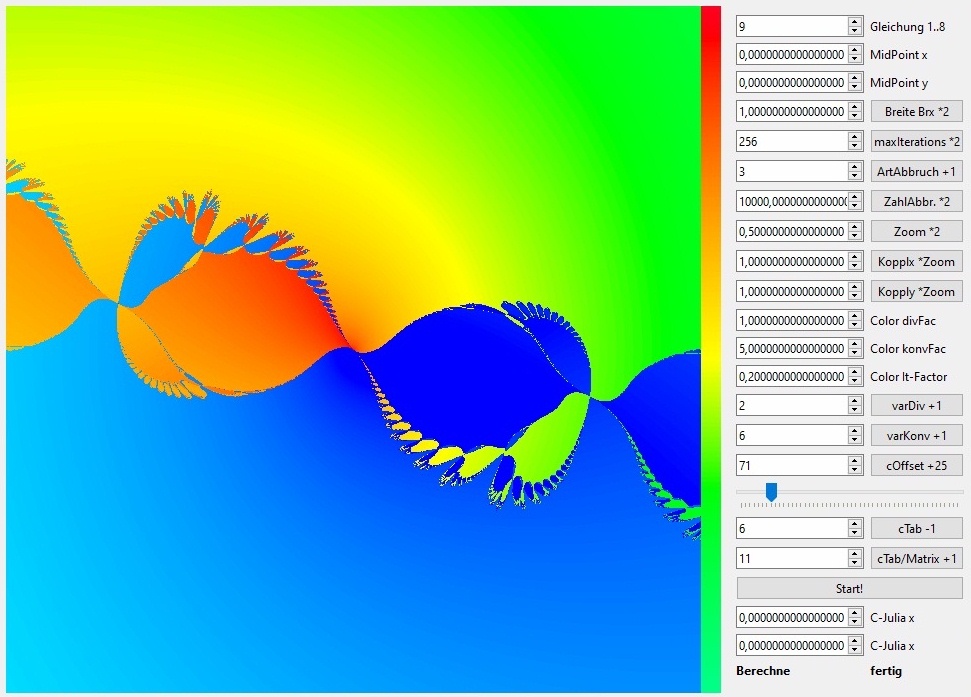
Task: Click the varDiv +1 button
Action: (x=917, y=405)
